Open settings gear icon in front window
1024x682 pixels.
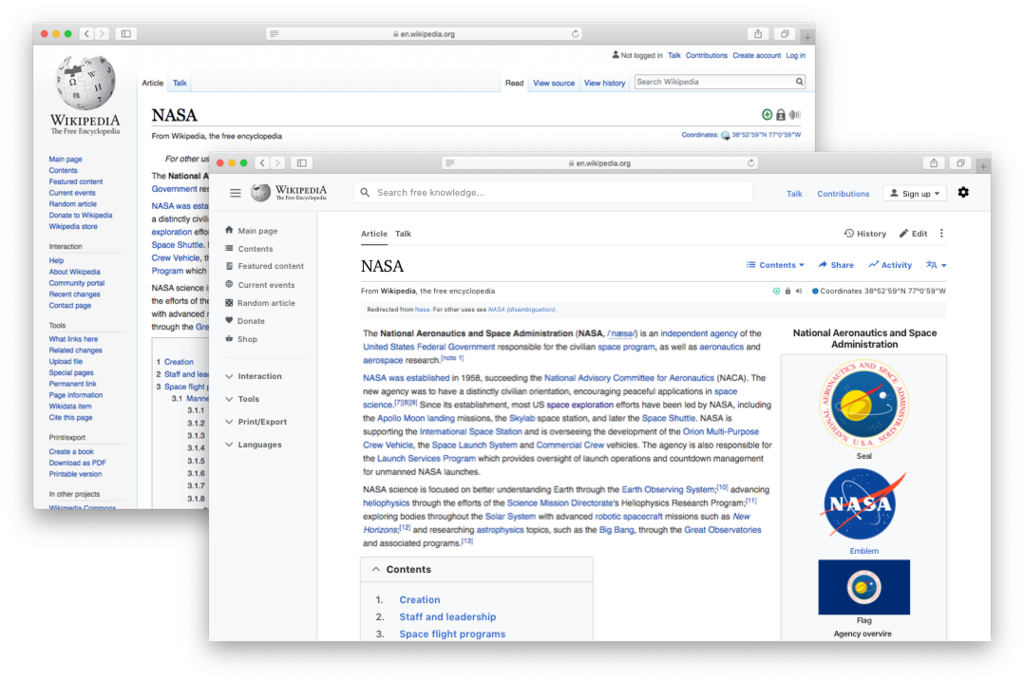[963, 193]
